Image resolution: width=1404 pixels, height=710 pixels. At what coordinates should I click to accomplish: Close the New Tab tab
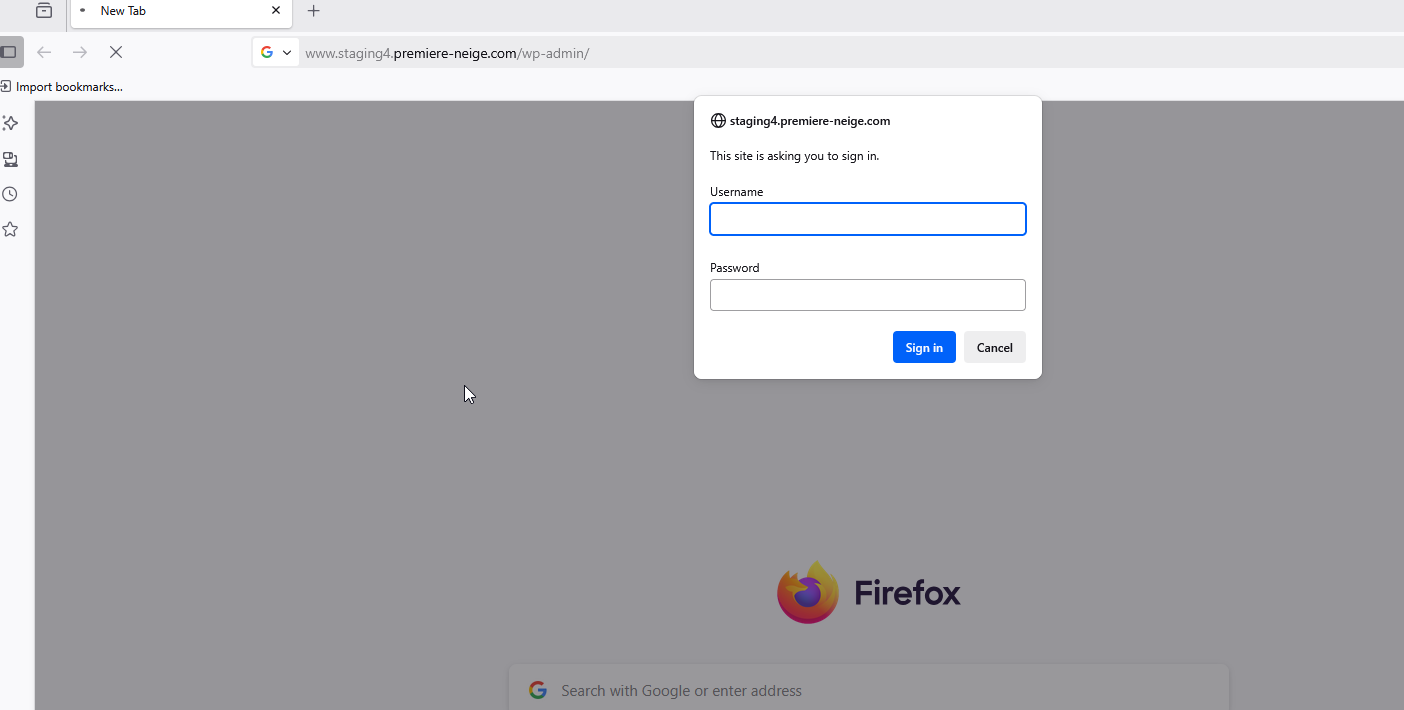(x=276, y=11)
